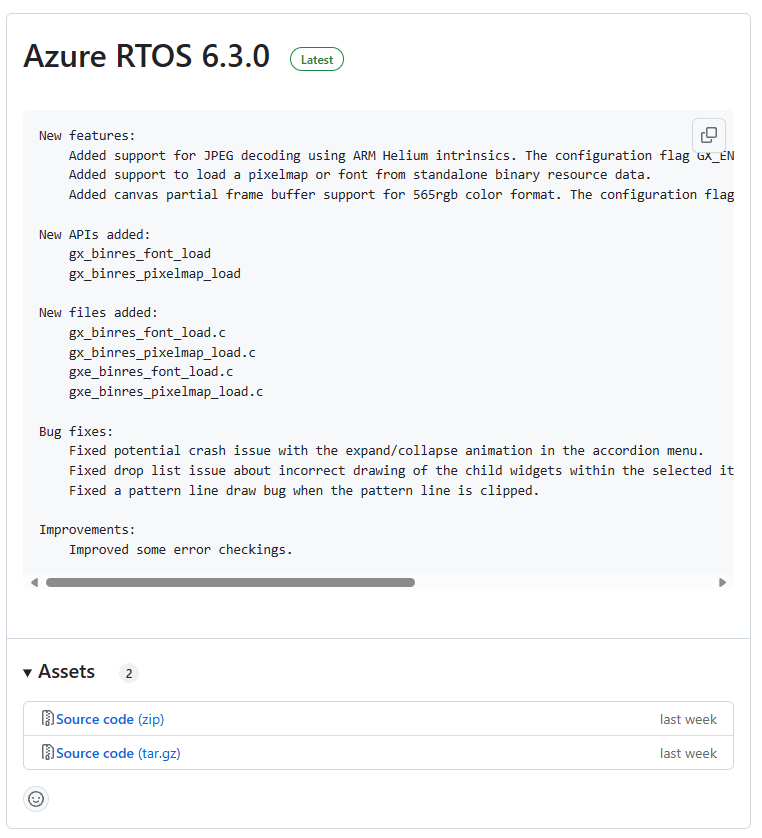Copy the release notes with the copy icon
This screenshot has height=838, width=762.
click(x=709, y=135)
